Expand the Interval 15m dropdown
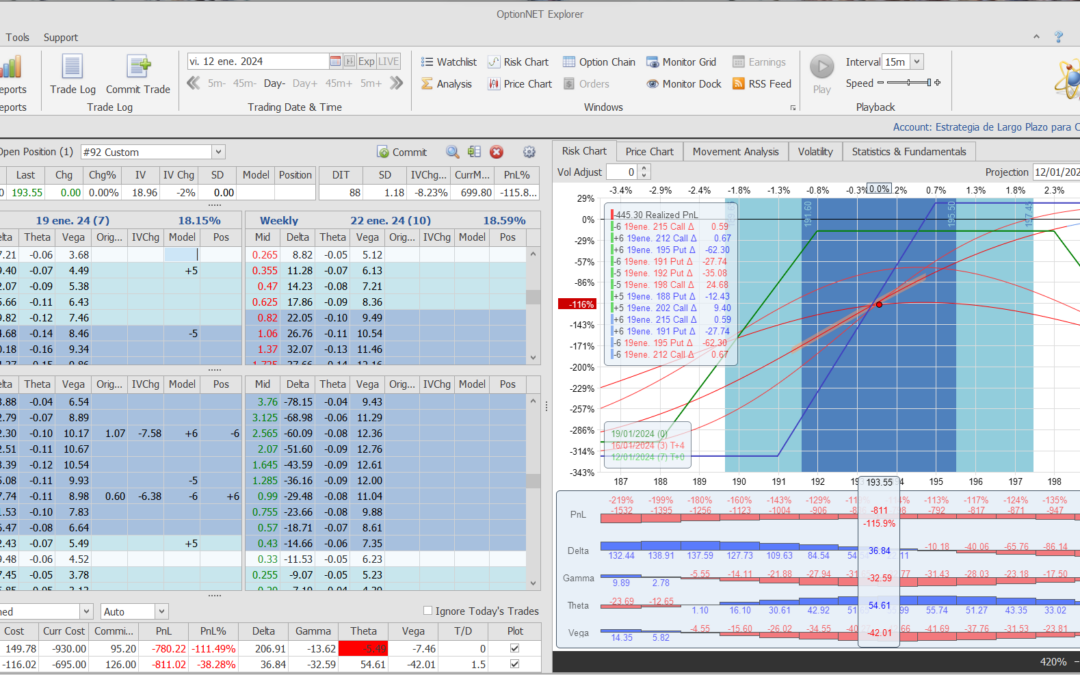Screen dimensions: 1080x675 pyautogui.click(x=917, y=62)
